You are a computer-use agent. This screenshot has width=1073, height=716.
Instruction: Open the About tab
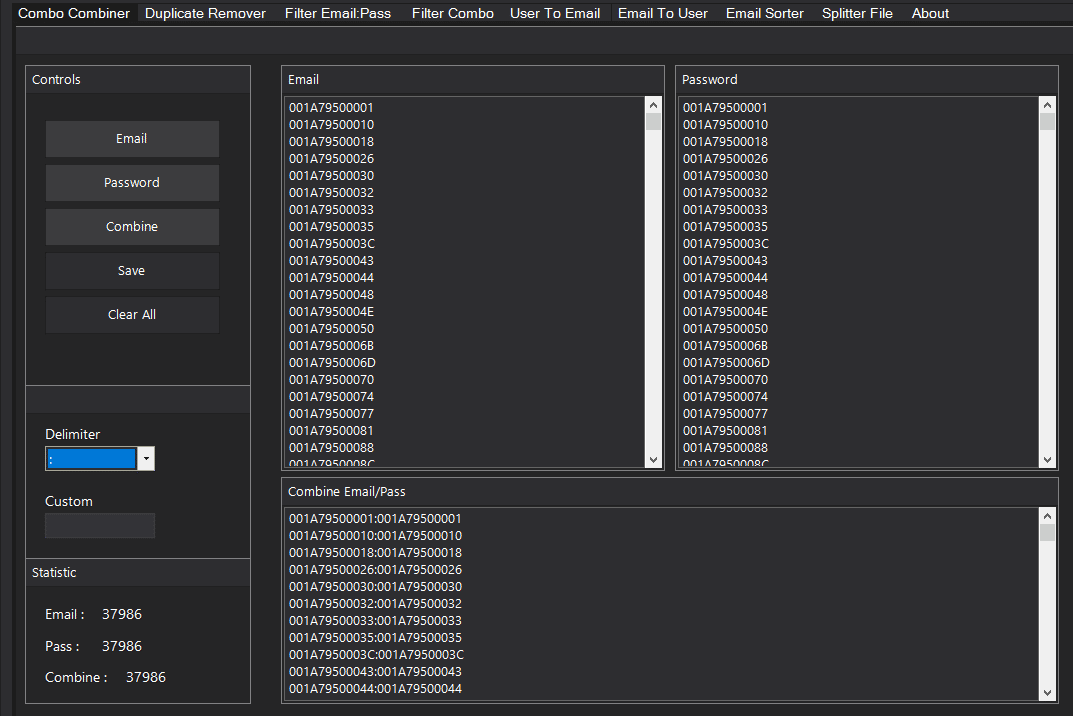click(x=930, y=13)
